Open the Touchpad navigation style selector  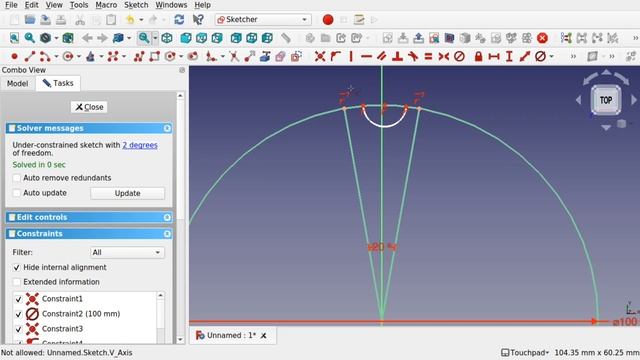[x=525, y=352]
